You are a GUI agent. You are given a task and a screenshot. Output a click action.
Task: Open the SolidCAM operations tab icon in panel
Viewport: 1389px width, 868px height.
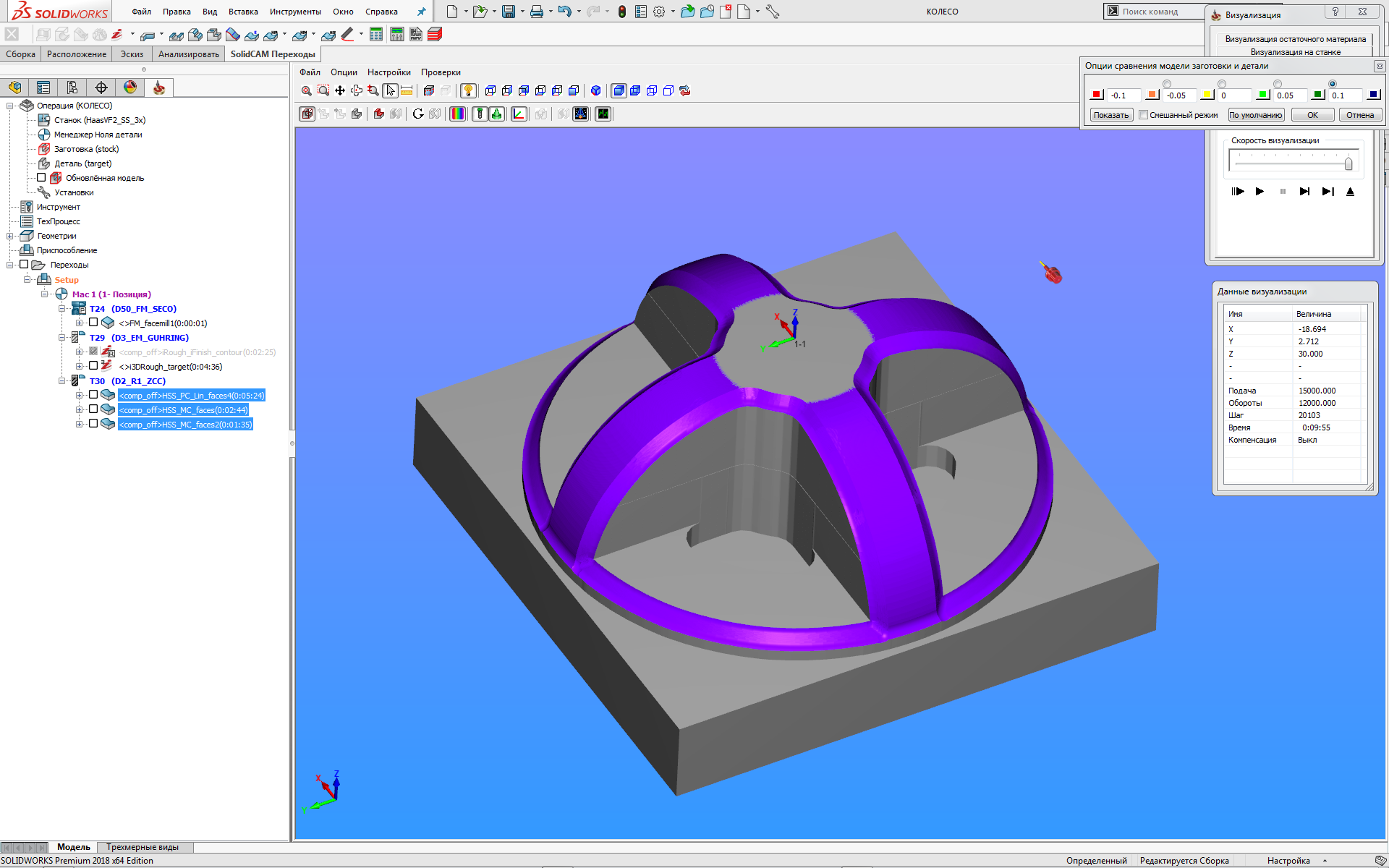pyautogui.click(x=159, y=88)
